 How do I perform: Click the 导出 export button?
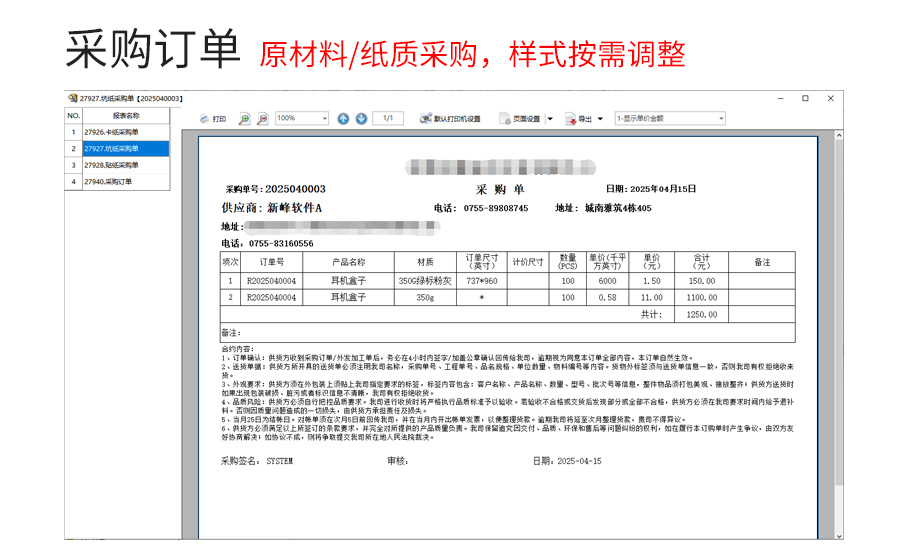579,119
